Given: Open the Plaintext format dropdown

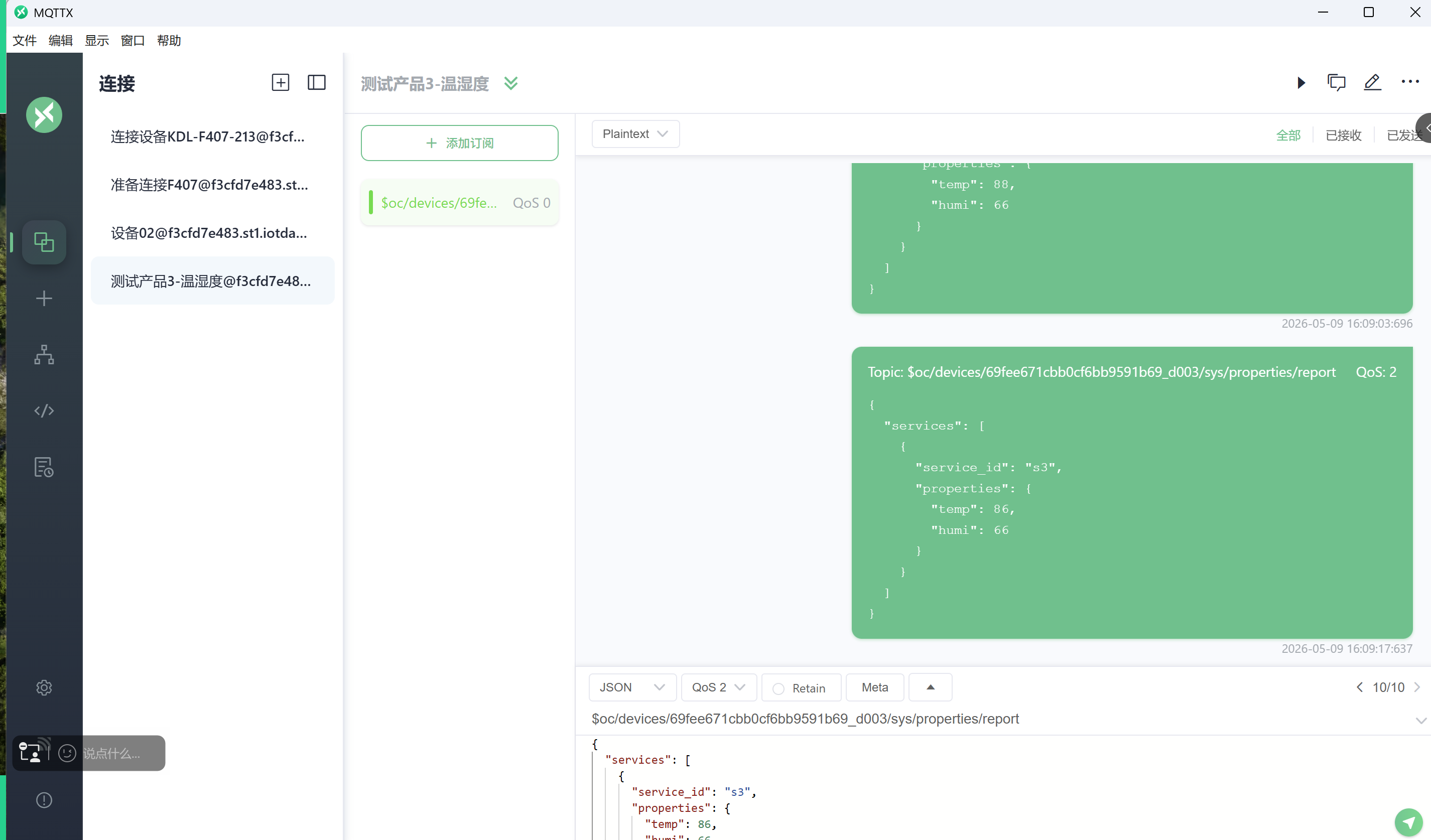Looking at the screenshot, I should tap(635, 134).
